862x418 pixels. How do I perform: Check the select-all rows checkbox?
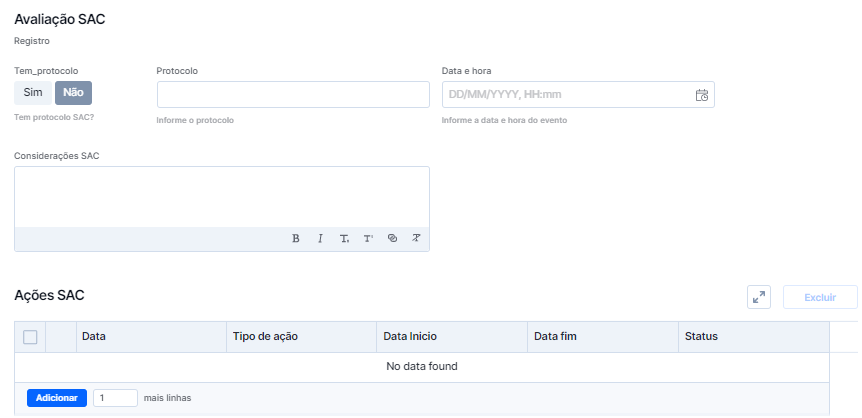[x=30, y=337]
